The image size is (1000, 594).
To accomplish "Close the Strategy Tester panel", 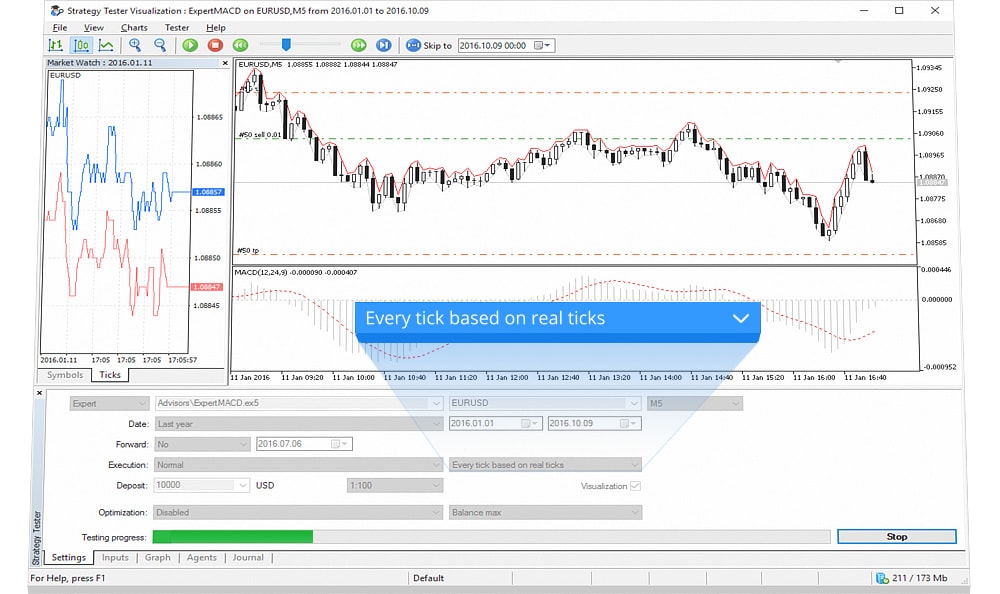I will [39, 393].
